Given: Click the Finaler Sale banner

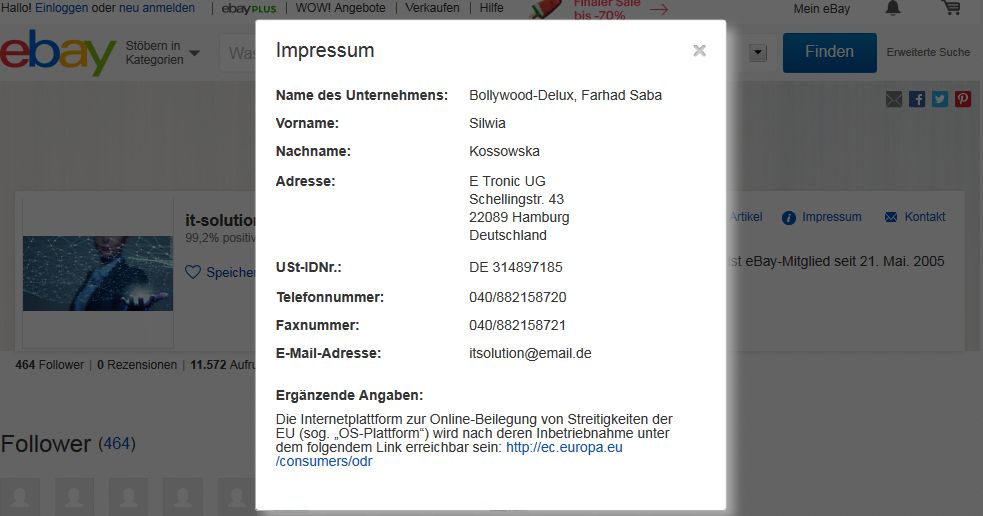Looking at the screenshot, I should click(599, 9).
